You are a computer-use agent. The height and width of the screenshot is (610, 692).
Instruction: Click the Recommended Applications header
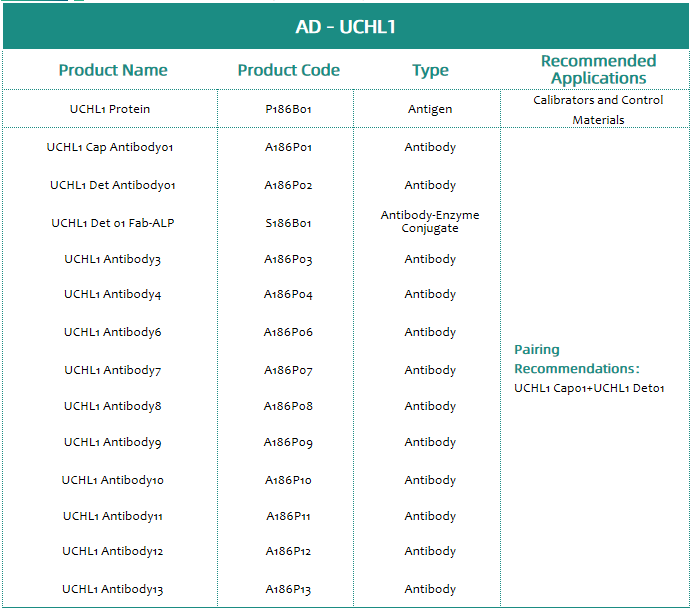pos(598,70)
